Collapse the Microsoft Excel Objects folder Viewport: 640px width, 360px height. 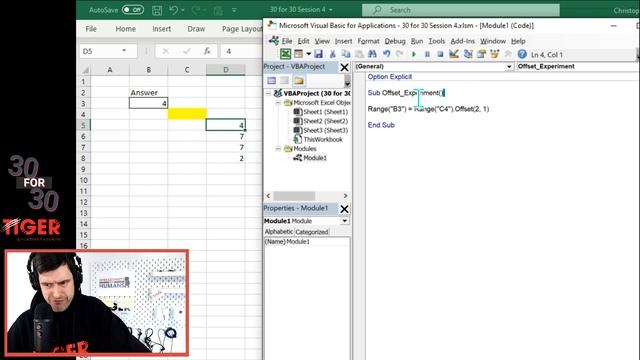point(278,102)
